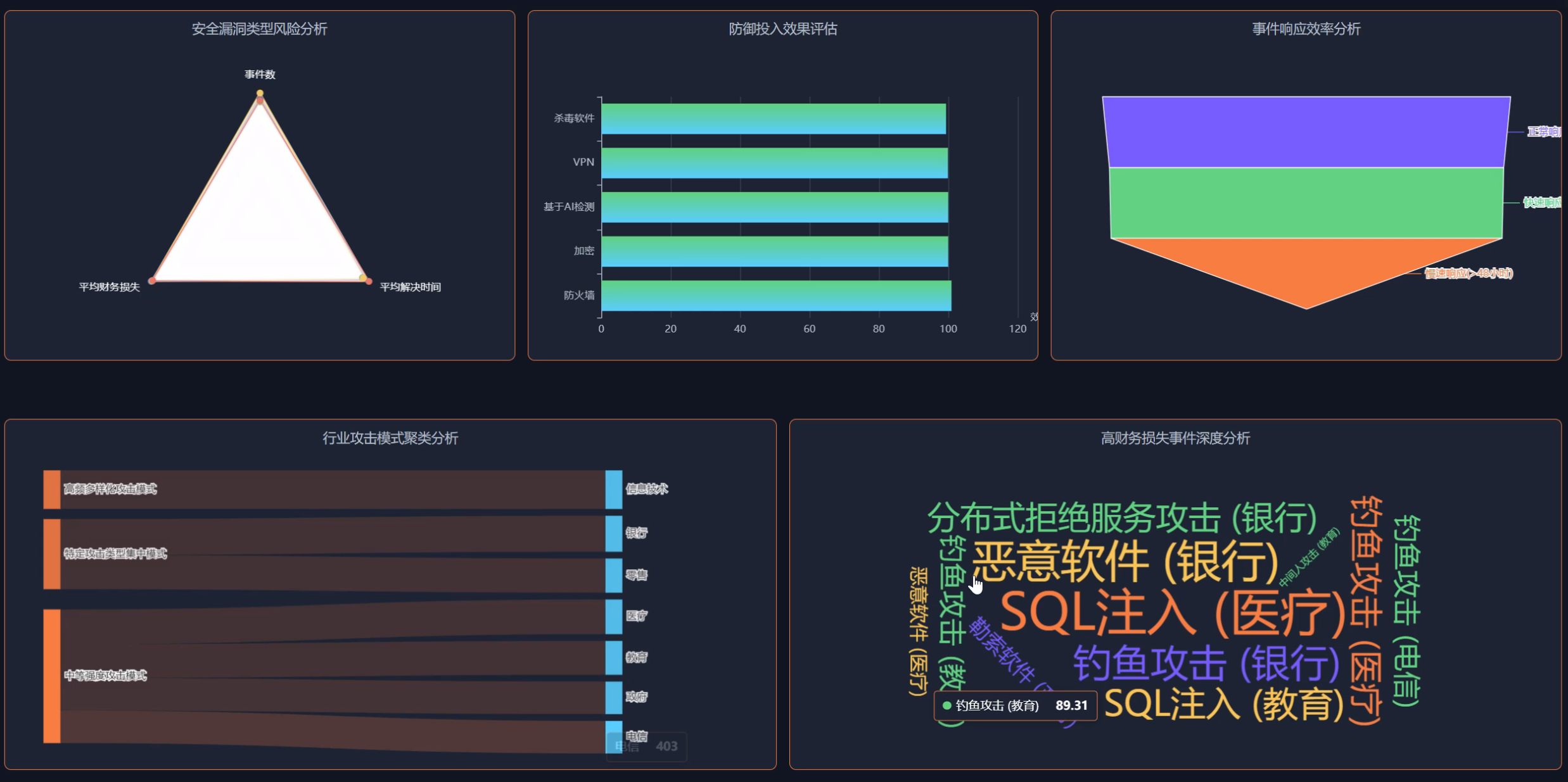1568x782 pixels.
Task: Click the 钓鱼攻击 (教育) tooltip showing 89.31
Action: click(1015, 705)
